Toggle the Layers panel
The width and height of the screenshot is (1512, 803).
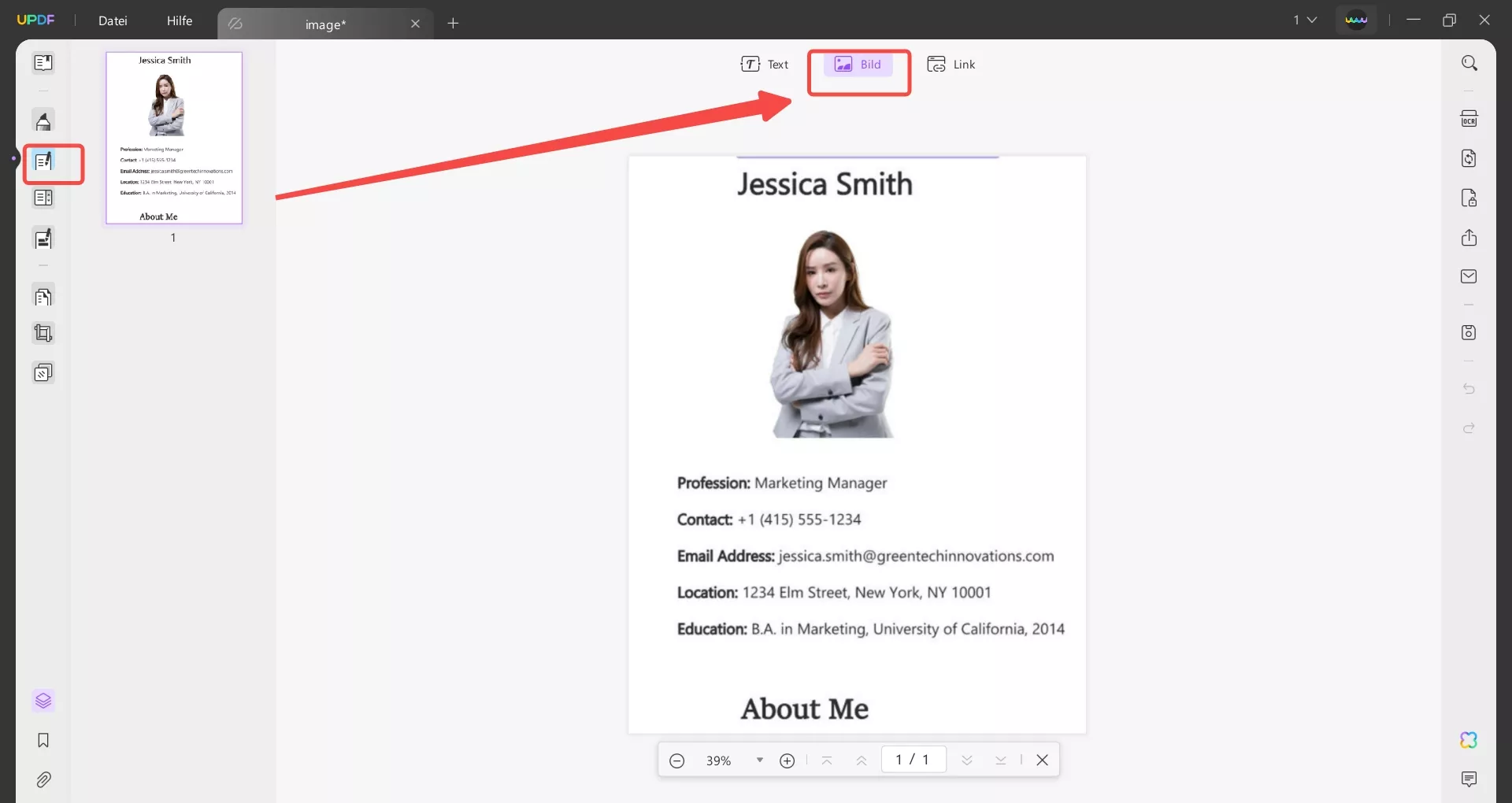point(43,701)
